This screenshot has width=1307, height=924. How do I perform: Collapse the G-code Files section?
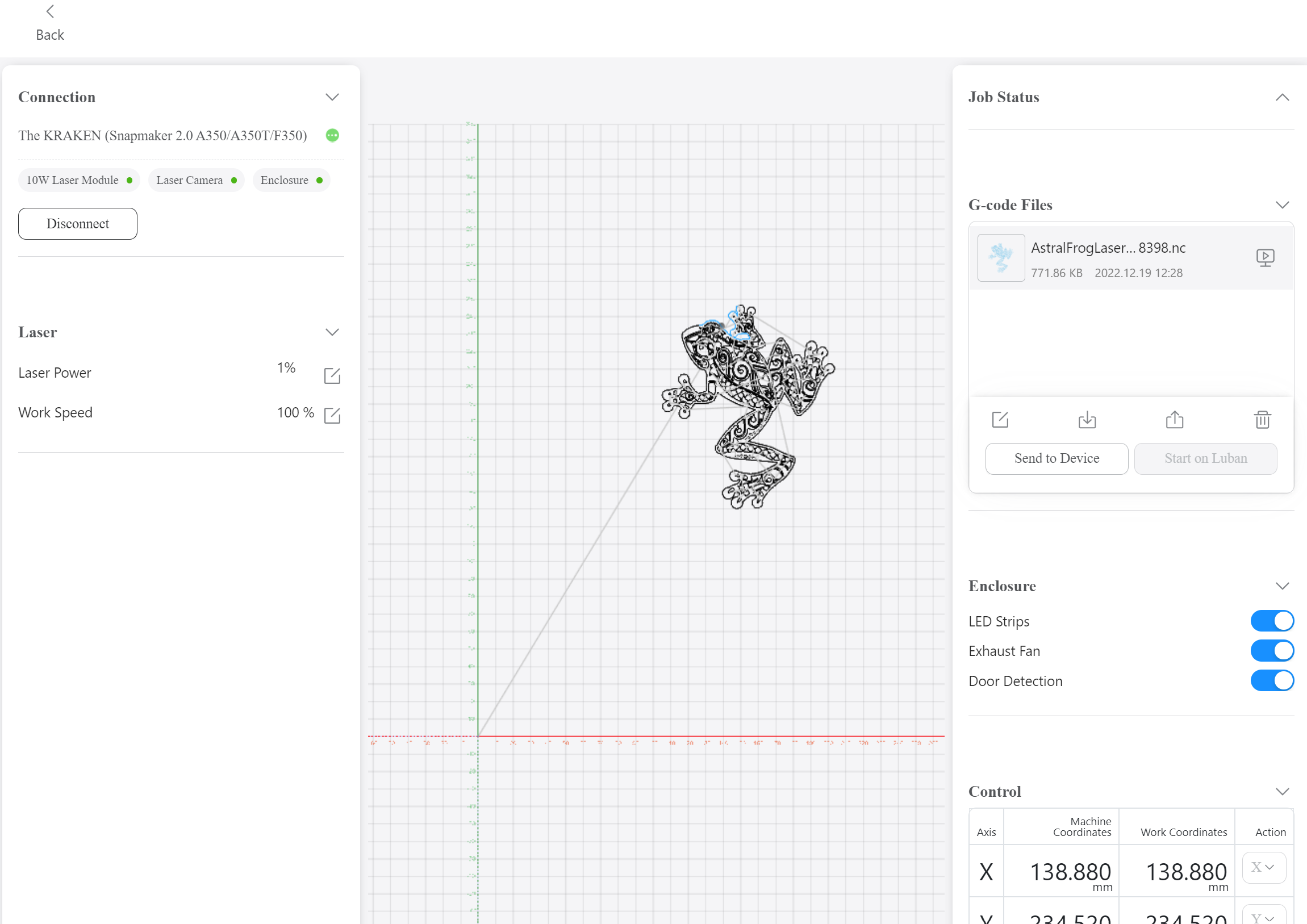1282,205
